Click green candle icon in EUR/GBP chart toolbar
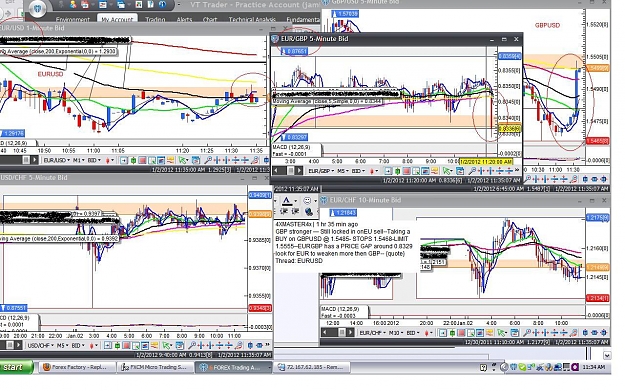This screenshot has width=625, height=391. click(397, 171)
